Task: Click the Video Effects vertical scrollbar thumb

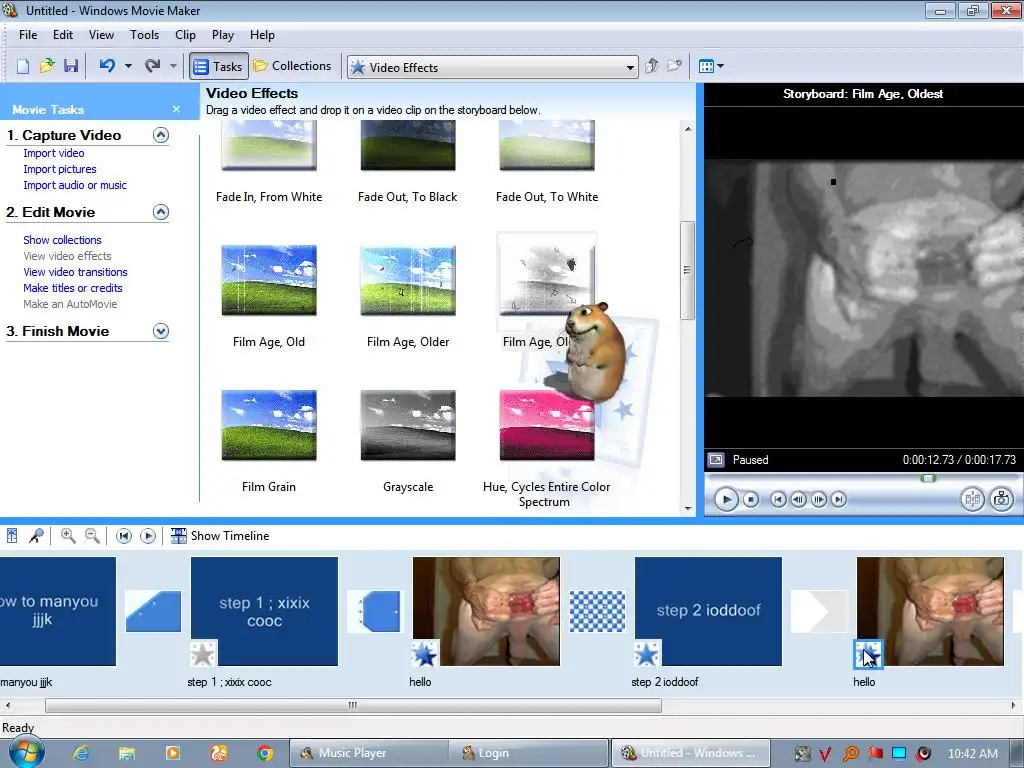Action: 687,270
